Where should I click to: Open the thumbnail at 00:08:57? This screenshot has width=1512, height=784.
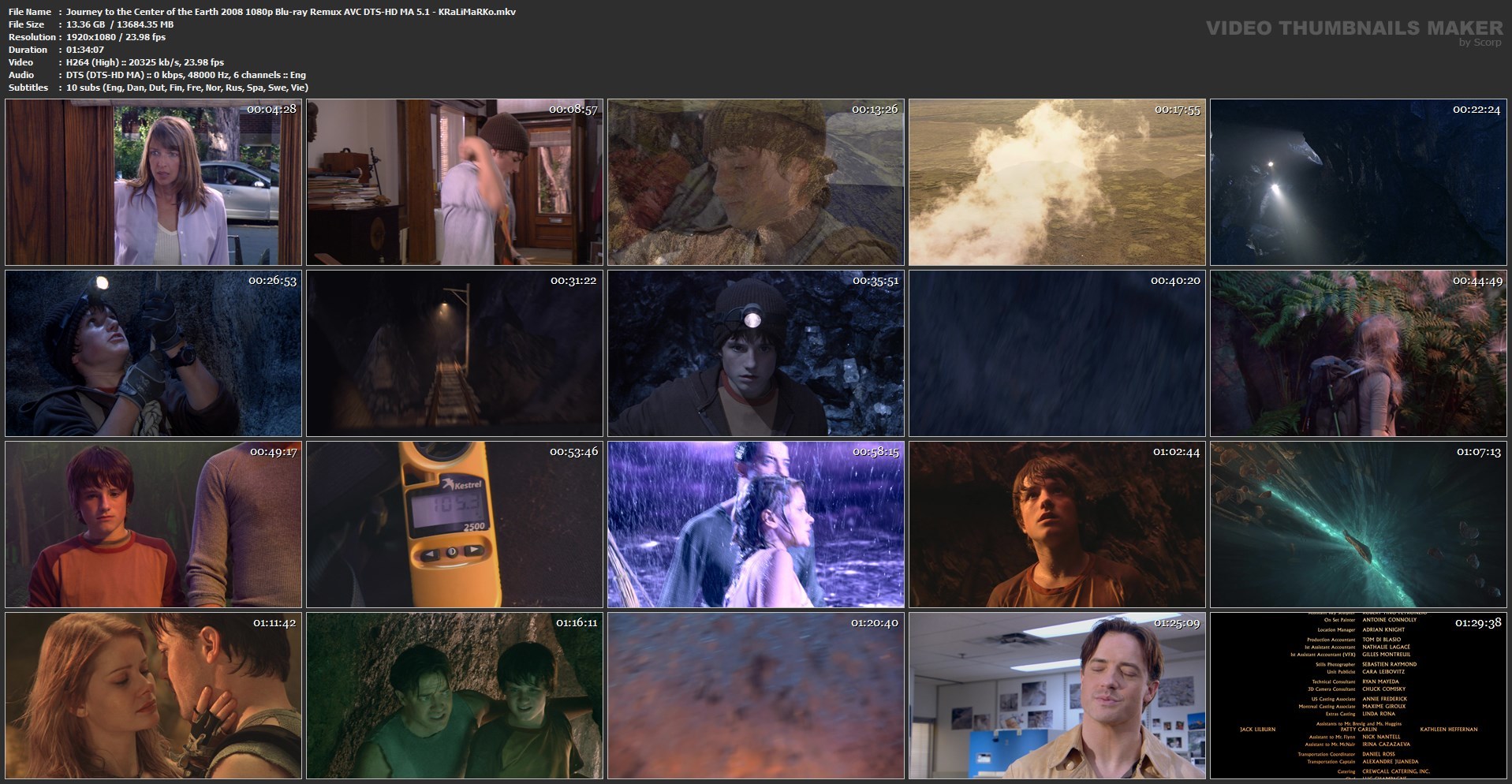coord(455,182)
